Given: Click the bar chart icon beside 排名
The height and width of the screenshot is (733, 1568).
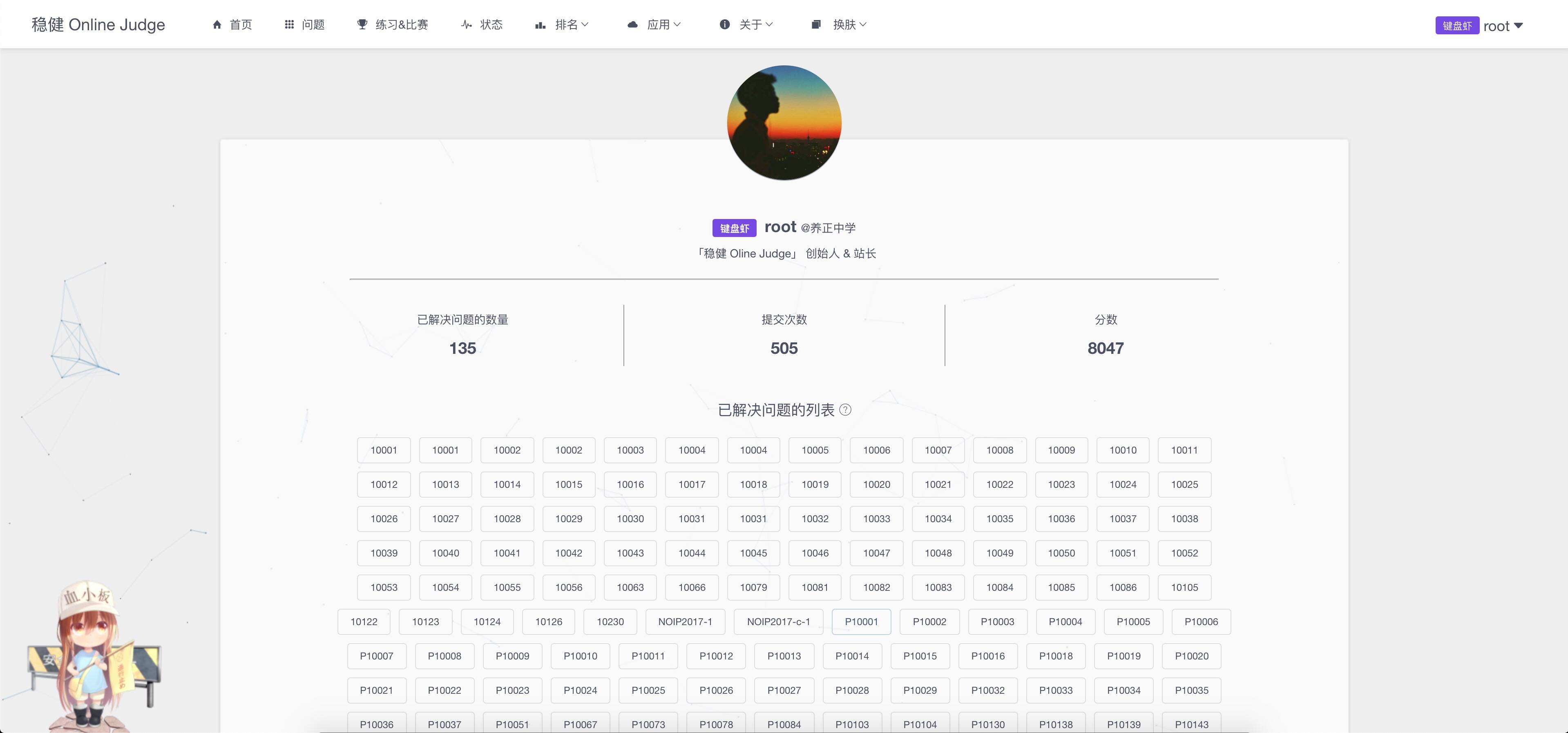Looking at the screenshot, I should (540, 25).
